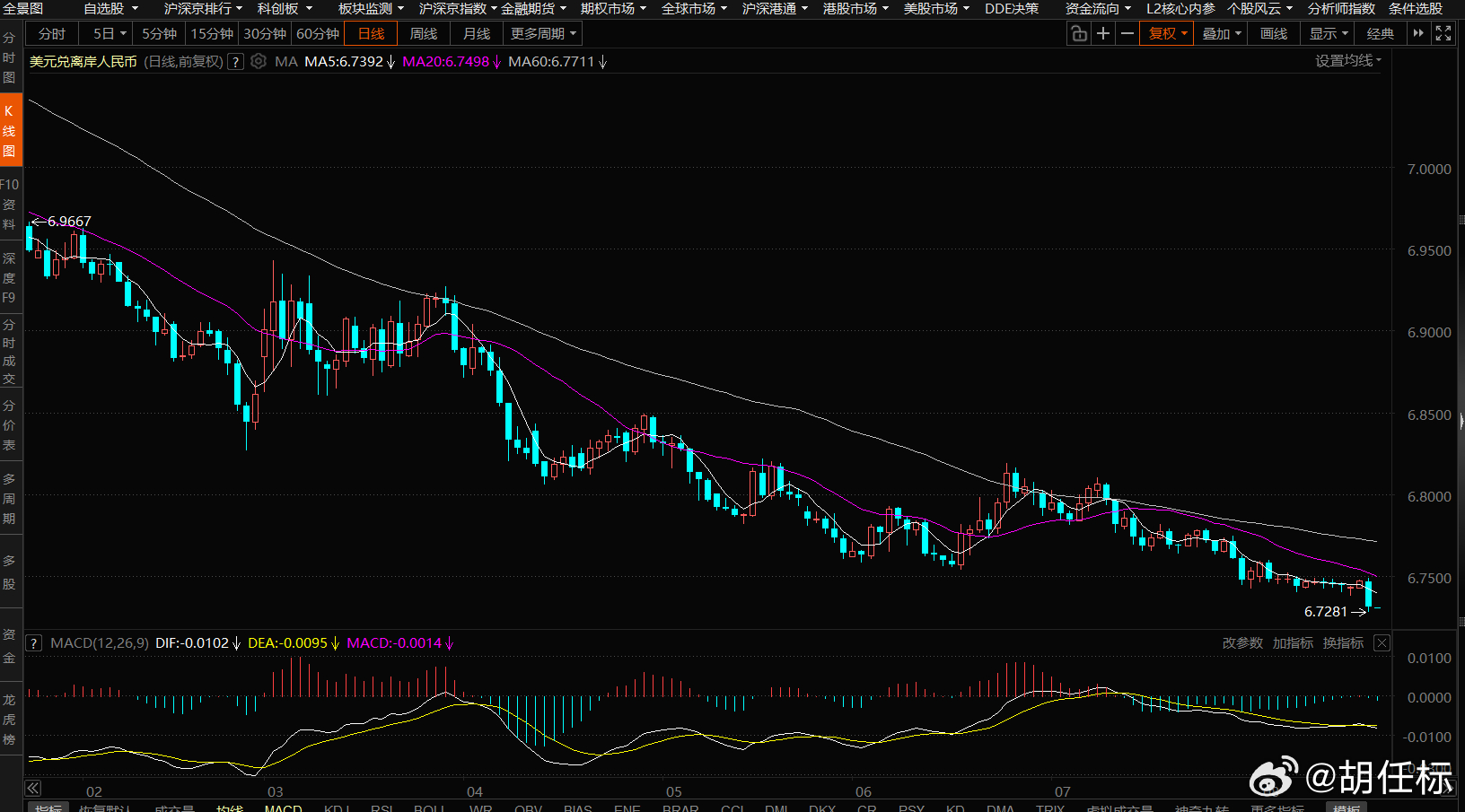The width and height of the screenshot is (1465, 812).
Task: Expand the 沪深京指数 menu
Action: pyautogui.click(x=458, y=9)
